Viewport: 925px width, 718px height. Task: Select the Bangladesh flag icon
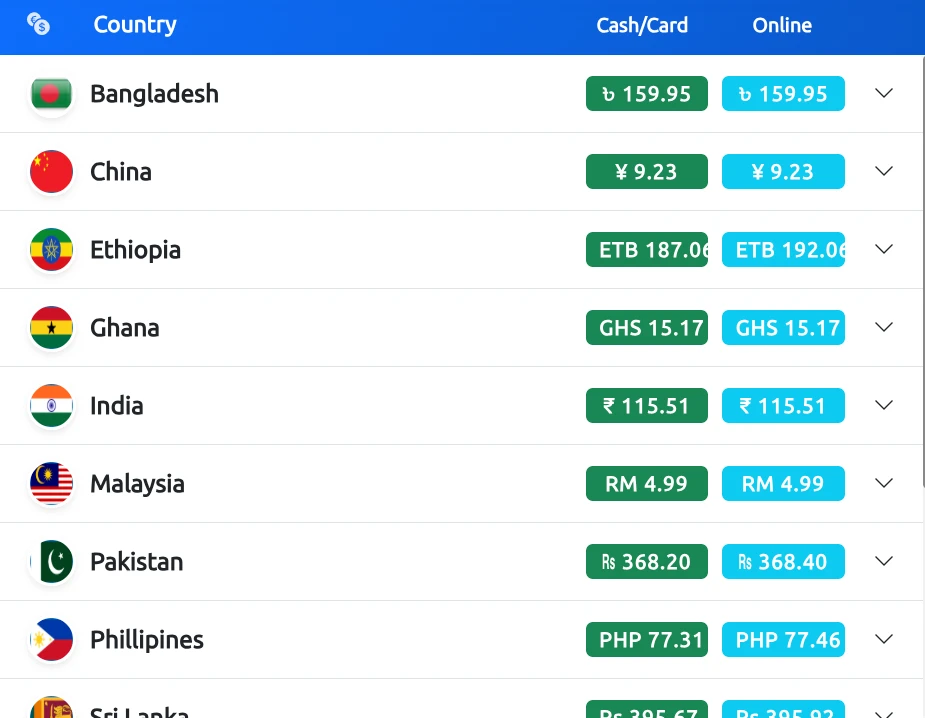51,93
